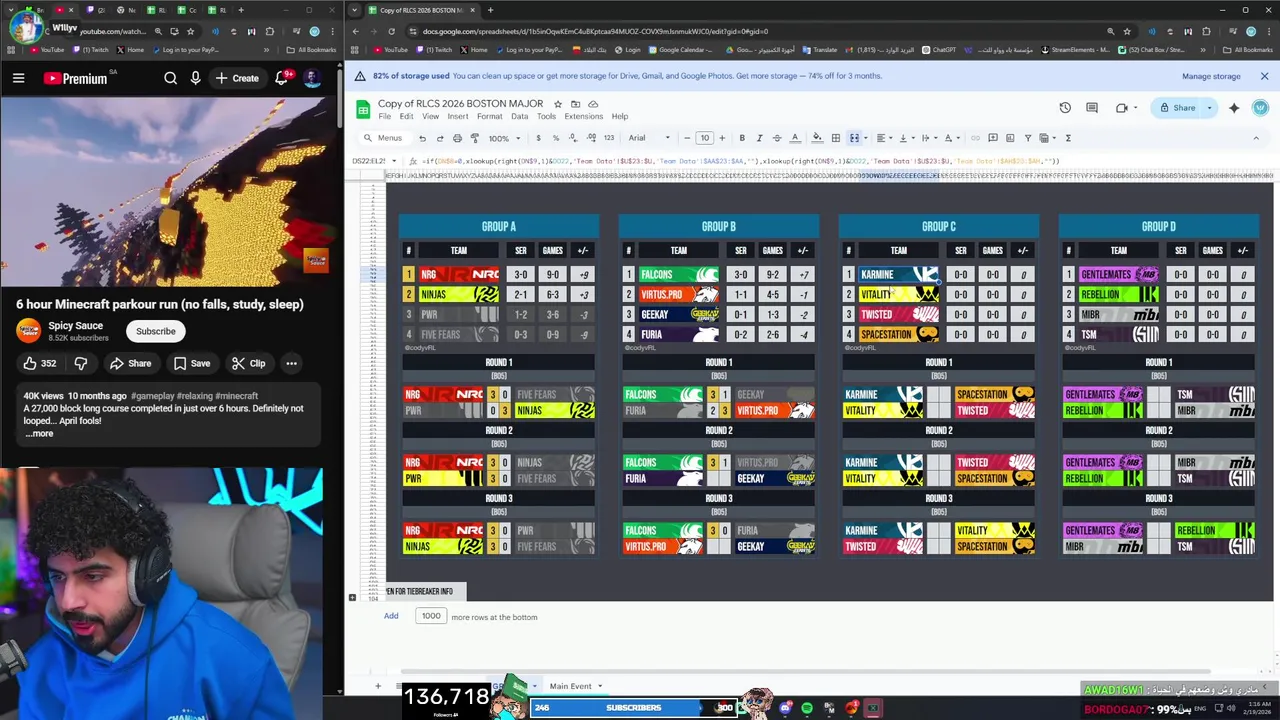Move the document to a folder
Image resolution: width=1280 pixels, height=720 pixels.
point(575,104)
